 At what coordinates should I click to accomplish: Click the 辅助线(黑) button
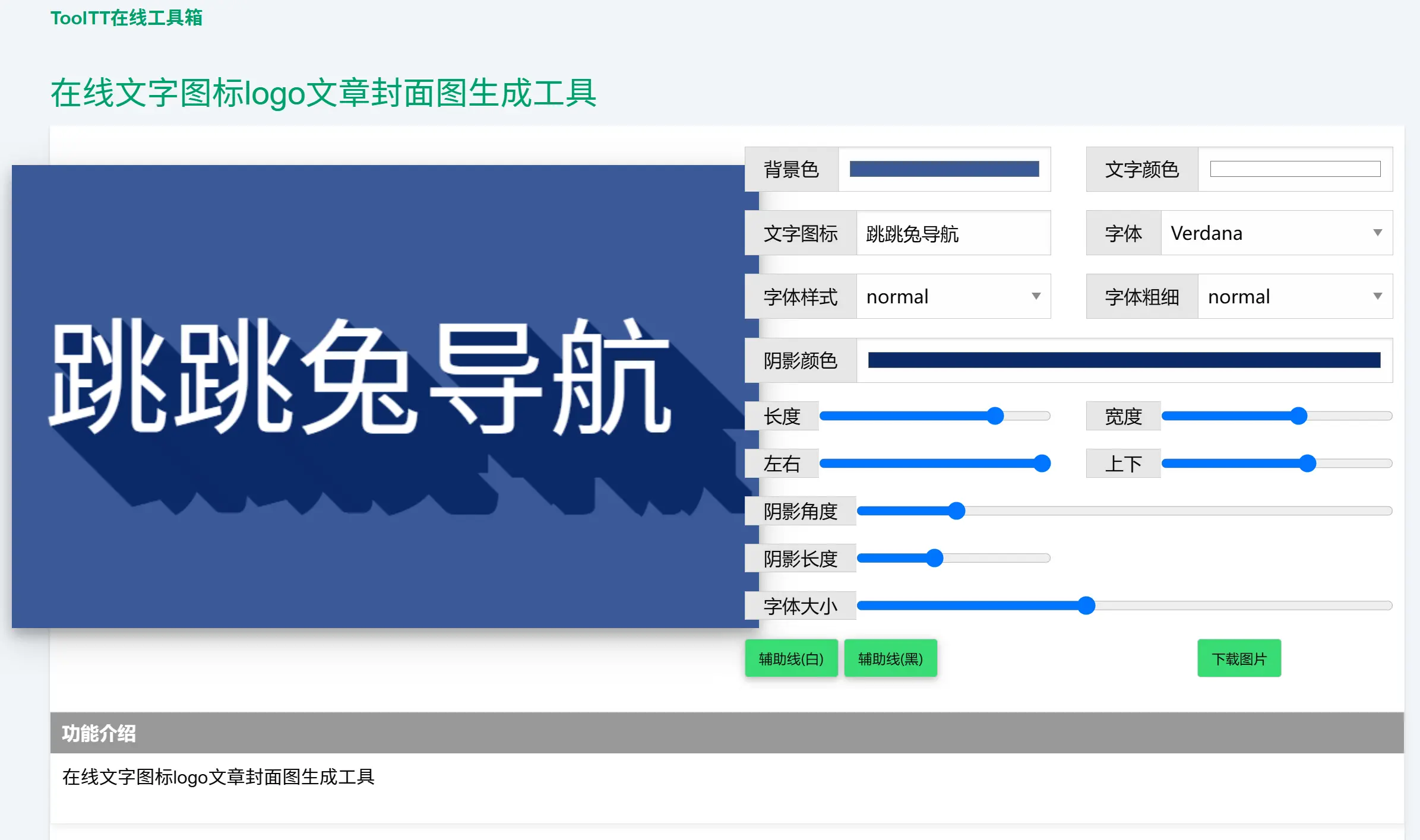coord(890,658)
